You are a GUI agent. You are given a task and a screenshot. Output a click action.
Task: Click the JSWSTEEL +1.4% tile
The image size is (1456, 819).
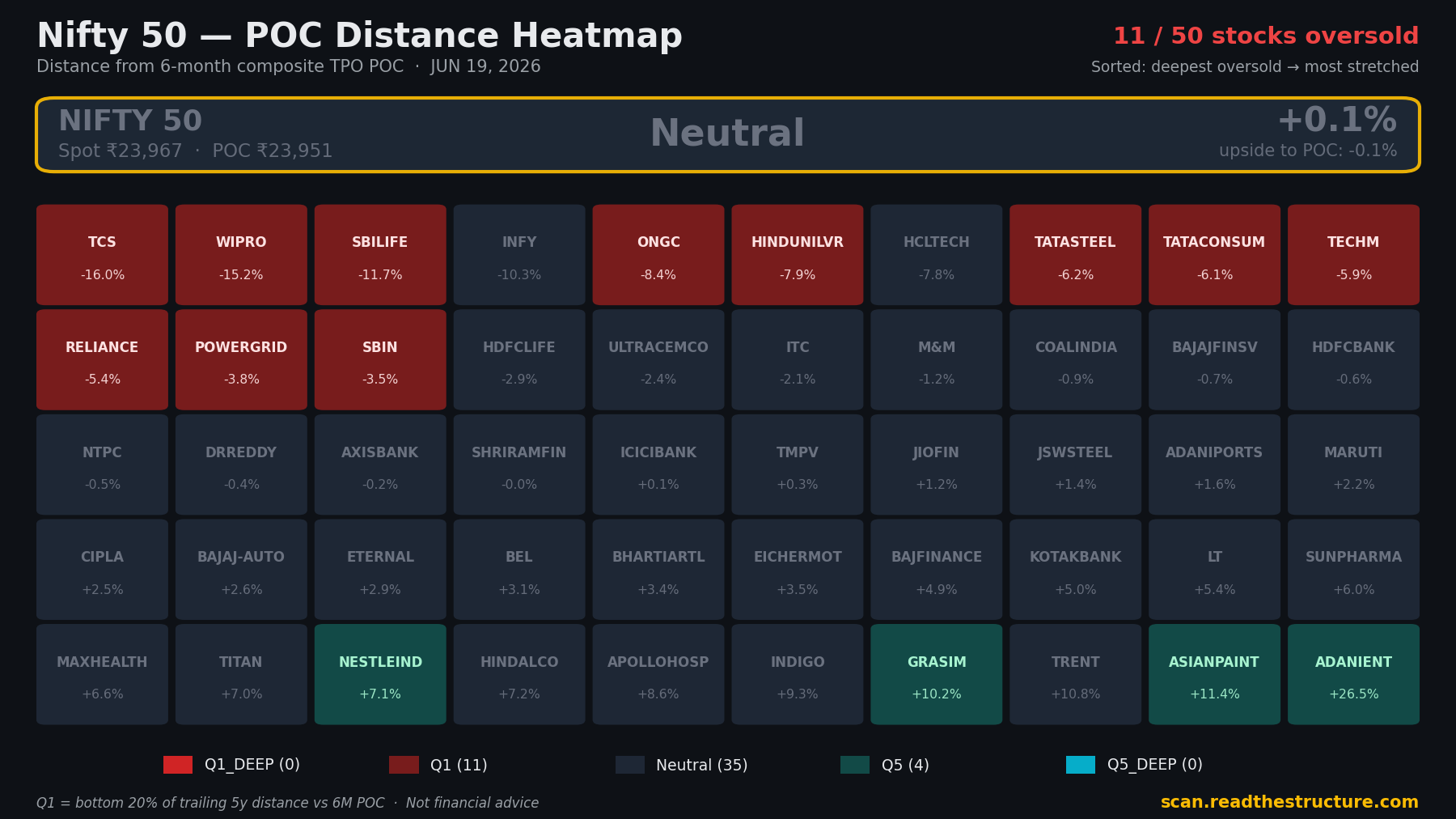[1076, 465]
